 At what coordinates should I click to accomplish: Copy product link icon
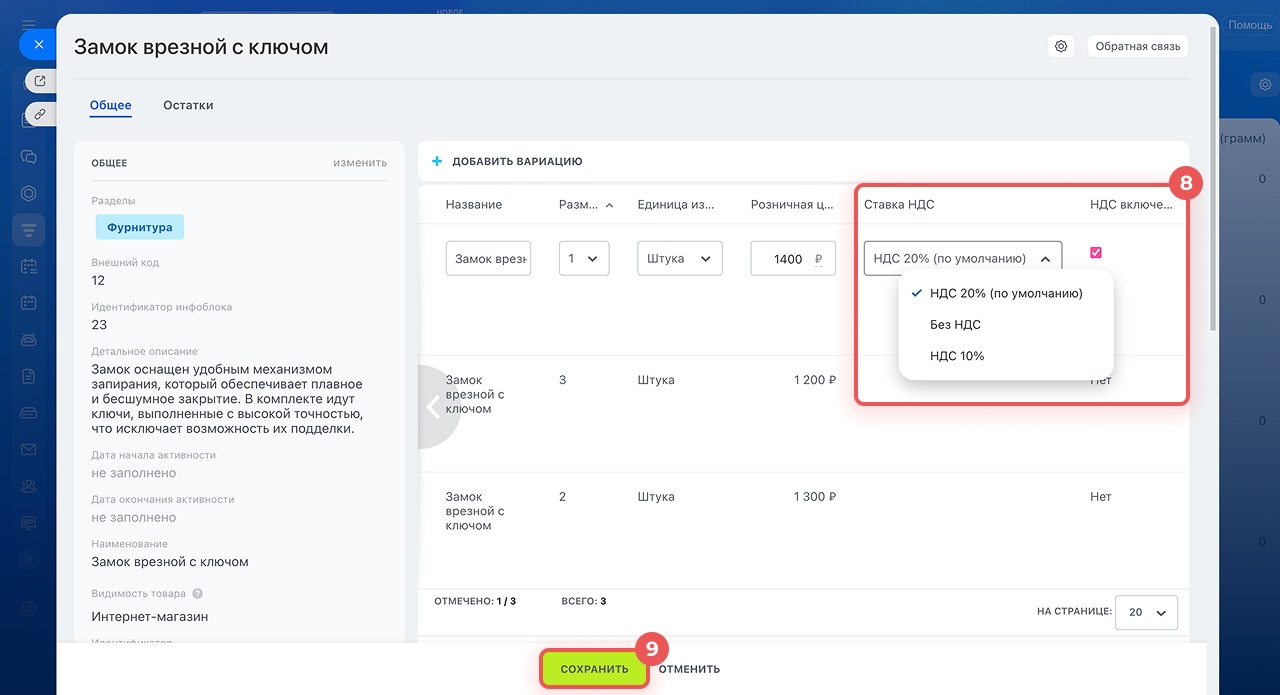(40, 114)
